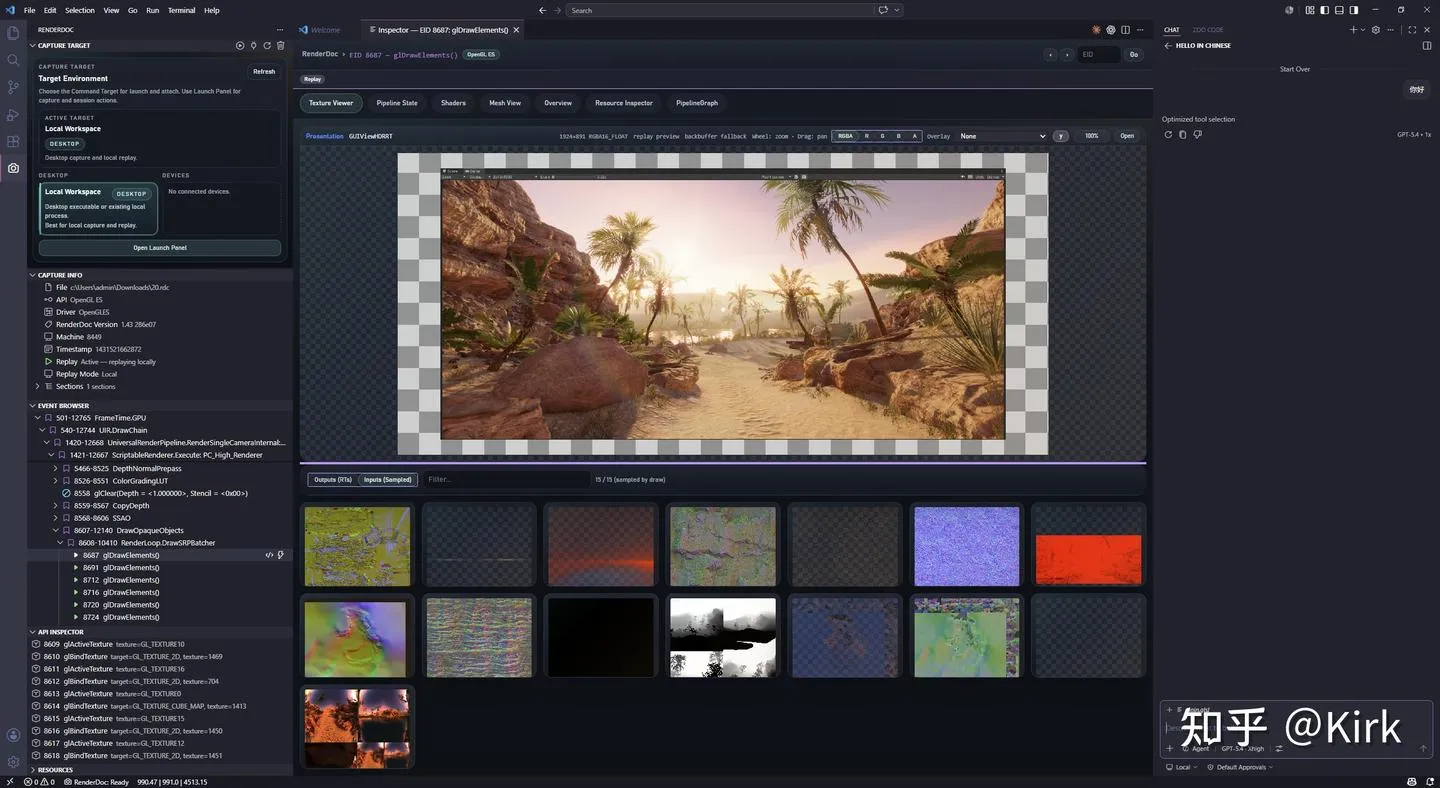Click the notifications bell in the status bar
The width and height of the screenshot is (1440, 788).
(x=1428, y=782)
